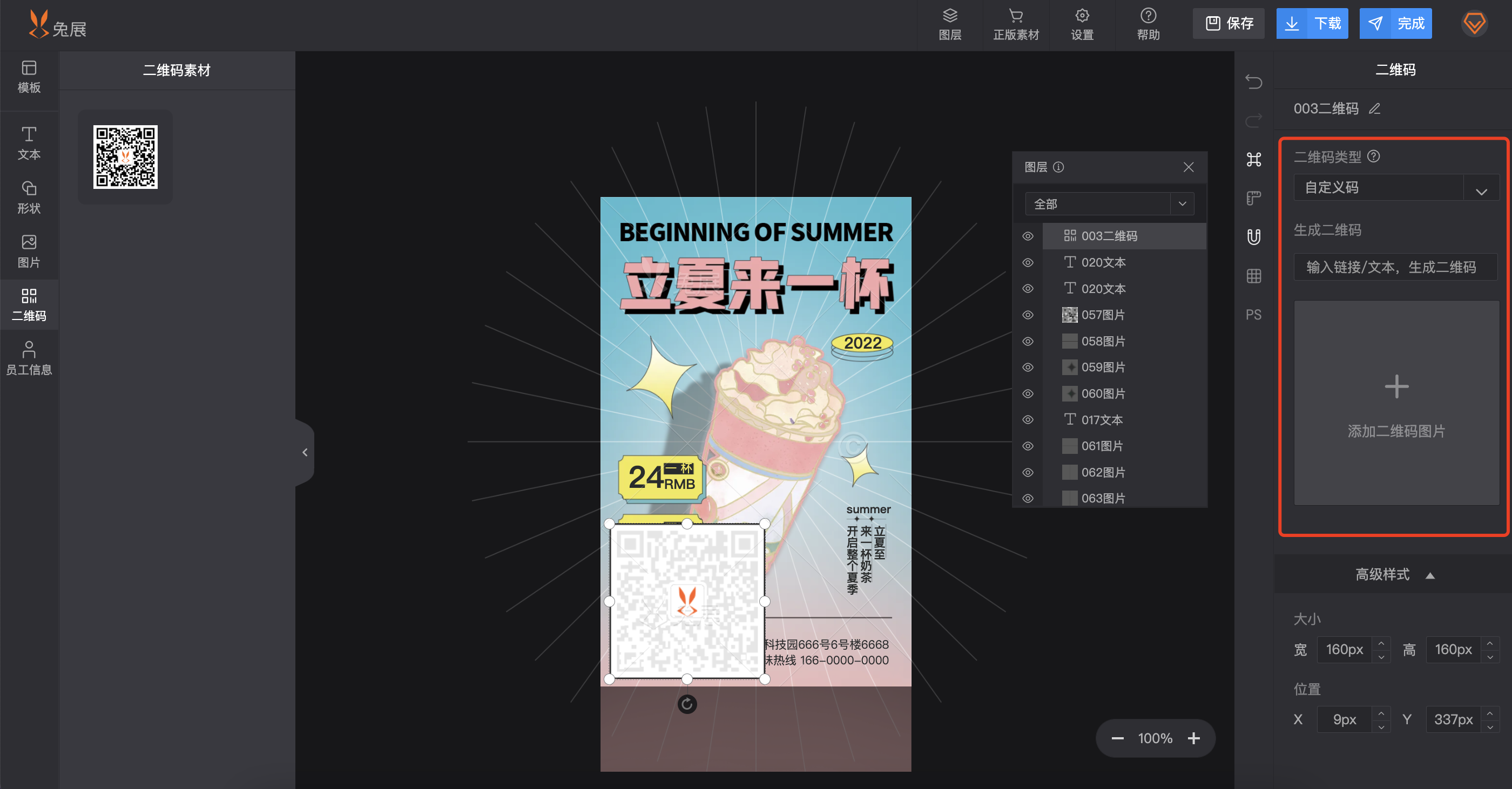1512x789 pixels.
Task: Hide the 003二维码 layer
Action: [1028, 236]
